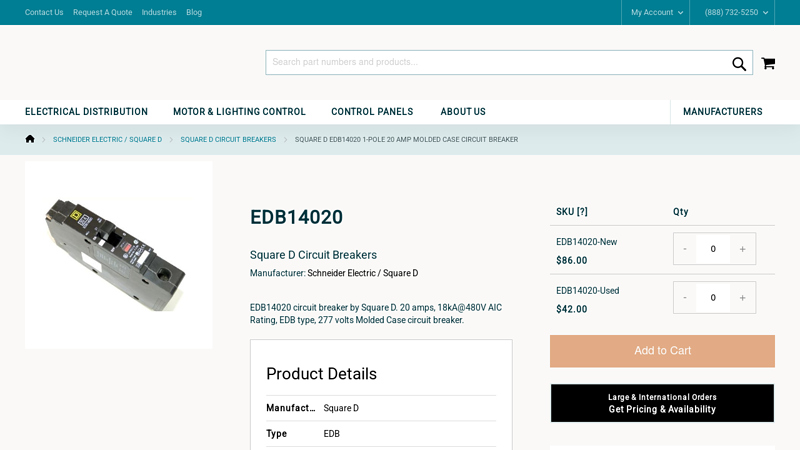Click Schneider Electric / Square D manufacturer link
This screenshot has width=800, height=450.
click(363, 273)
